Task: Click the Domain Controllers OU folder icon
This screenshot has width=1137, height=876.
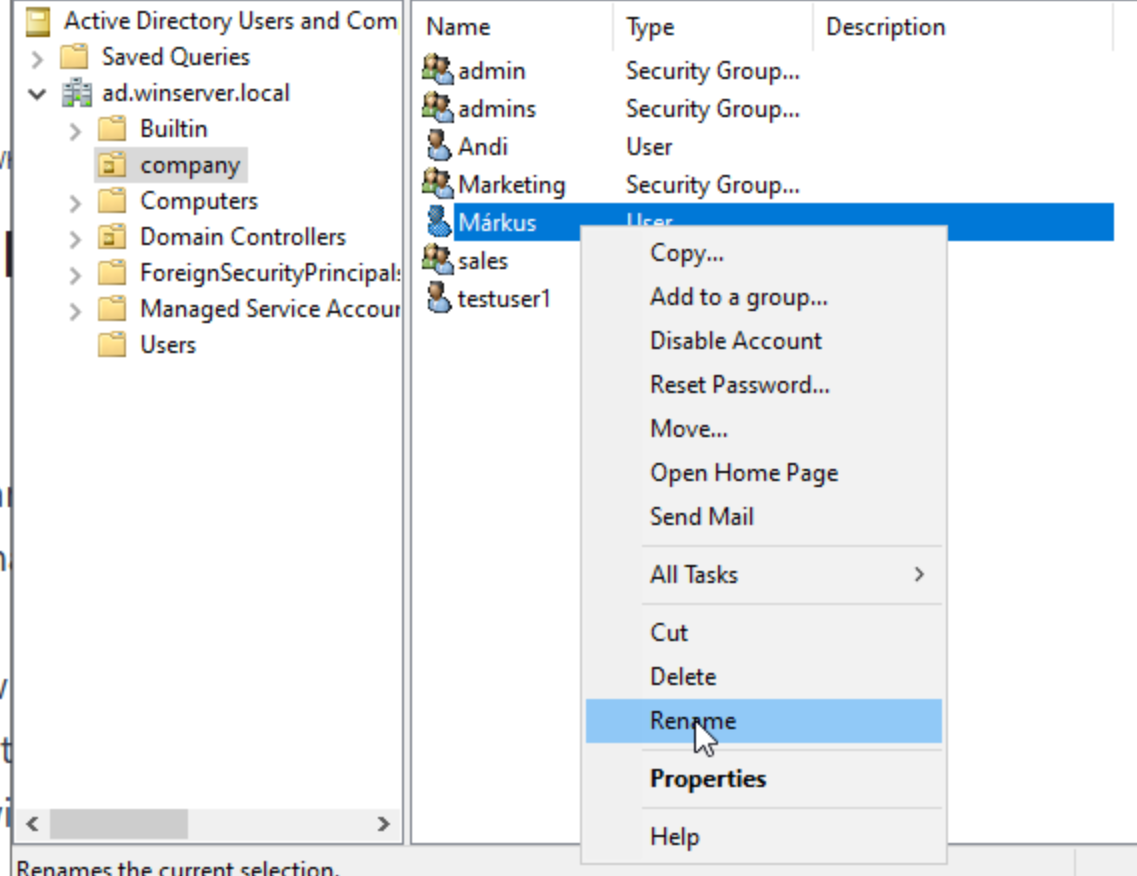Action: click(113, 237)
